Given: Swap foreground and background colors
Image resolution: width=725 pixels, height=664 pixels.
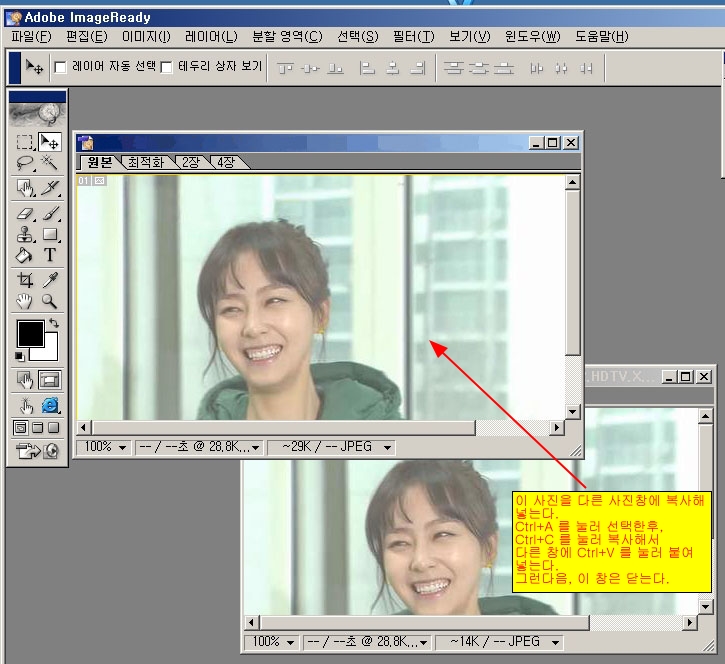Looking at the screenshot, I should click(x=54, y=323).
